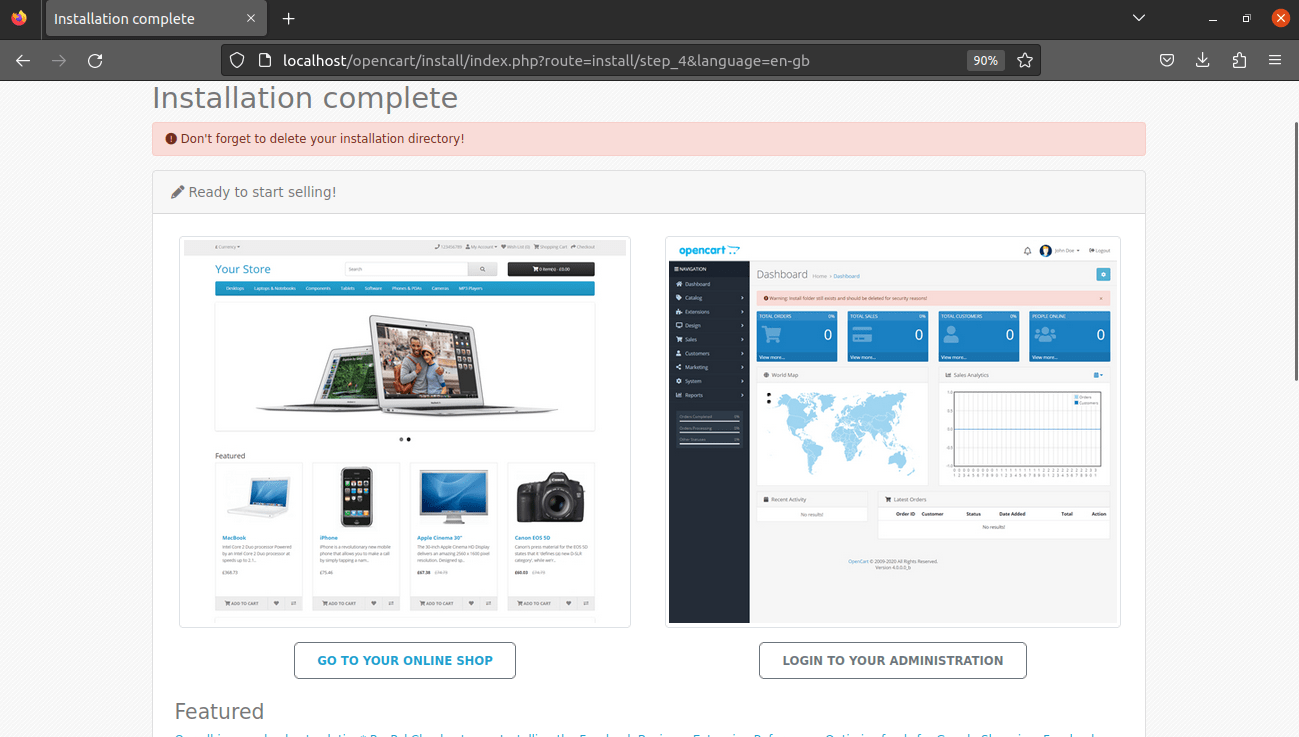Viewport: 1299px width, 737px height.
Task: Click the delete installation directory warning text
Action: click(x=322, y=139)
